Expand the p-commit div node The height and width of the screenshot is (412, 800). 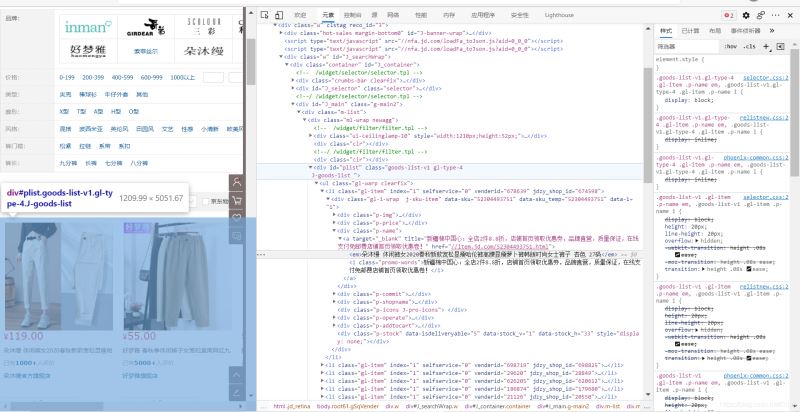coord(334,294)
